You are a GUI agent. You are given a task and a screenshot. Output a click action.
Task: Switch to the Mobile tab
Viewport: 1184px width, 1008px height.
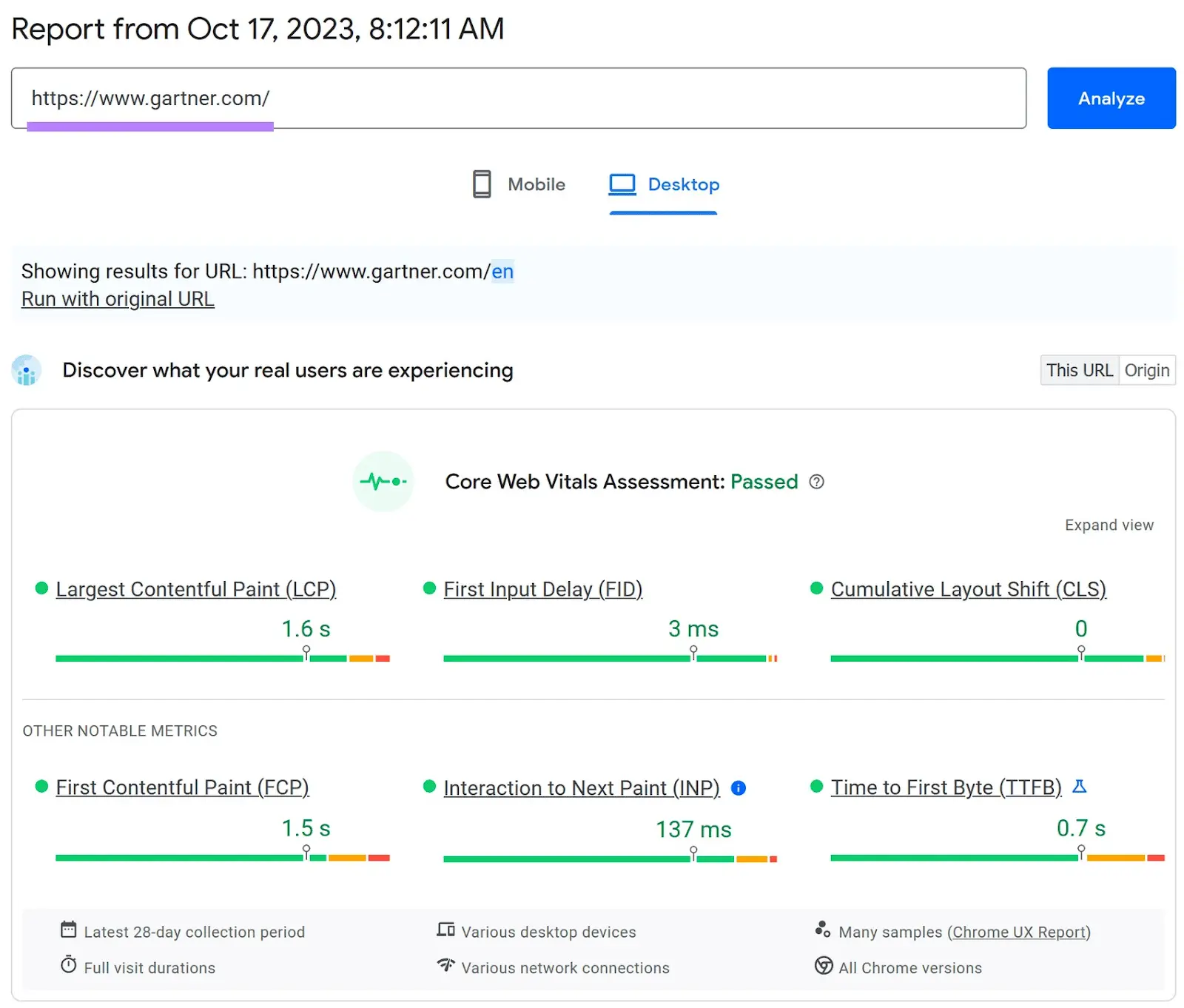[519, 185]
